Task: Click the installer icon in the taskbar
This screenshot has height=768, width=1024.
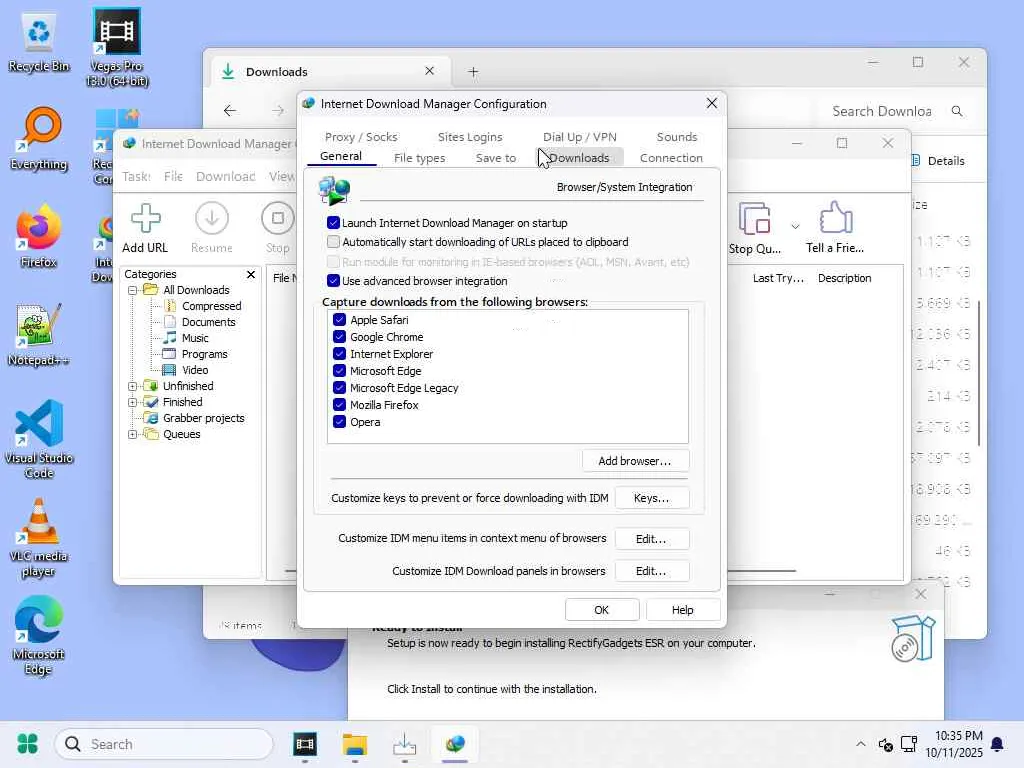Action: click(405, 744)
